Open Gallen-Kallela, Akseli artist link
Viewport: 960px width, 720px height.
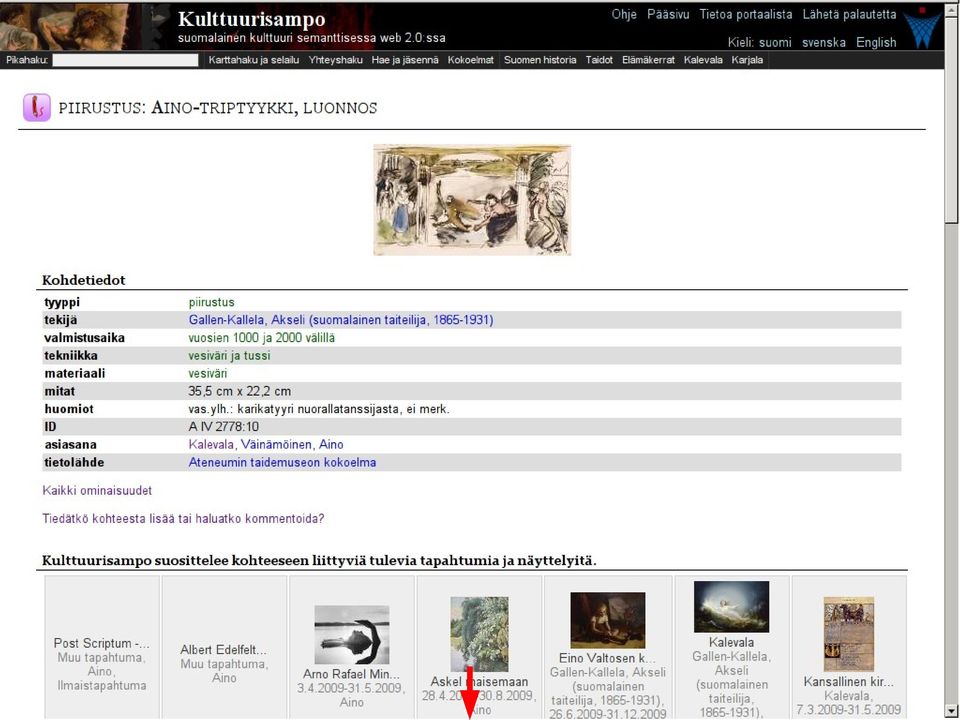(341, 320)
